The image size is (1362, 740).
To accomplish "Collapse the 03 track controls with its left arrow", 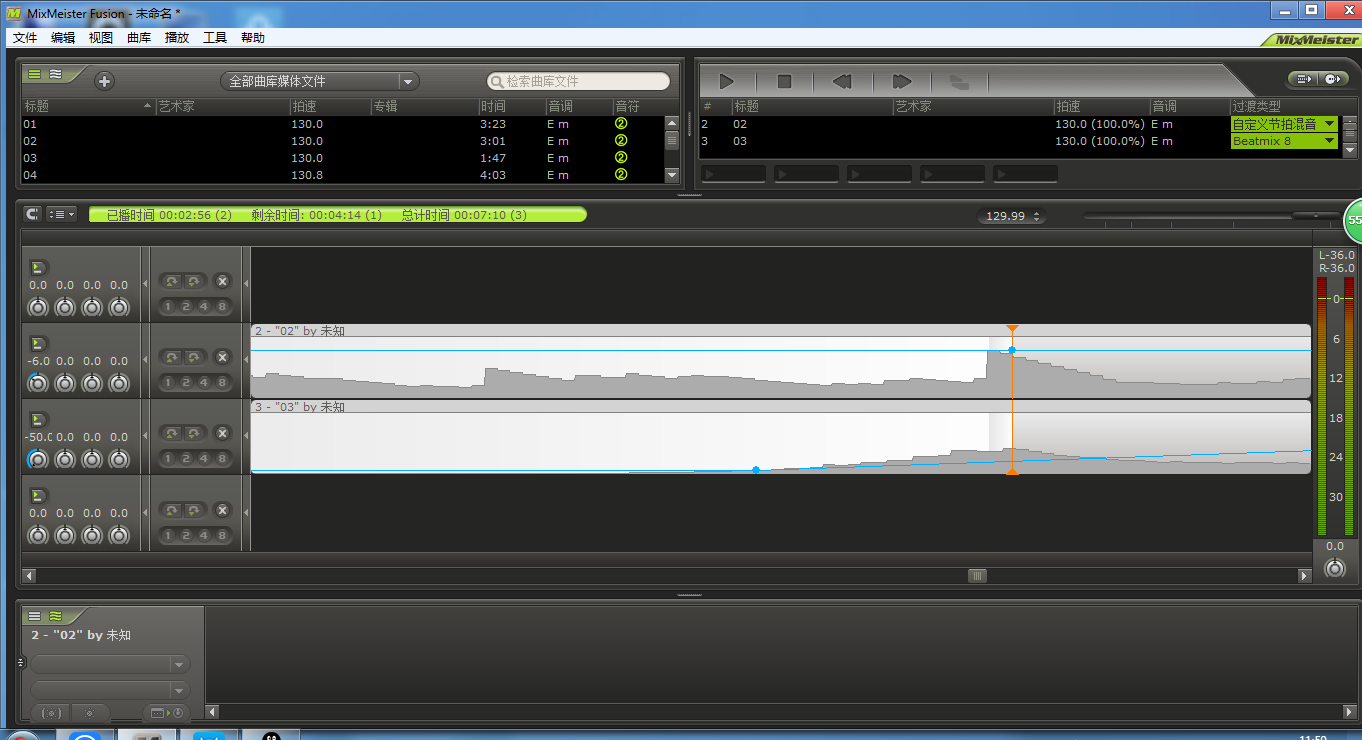I will [x=145, y=436].
